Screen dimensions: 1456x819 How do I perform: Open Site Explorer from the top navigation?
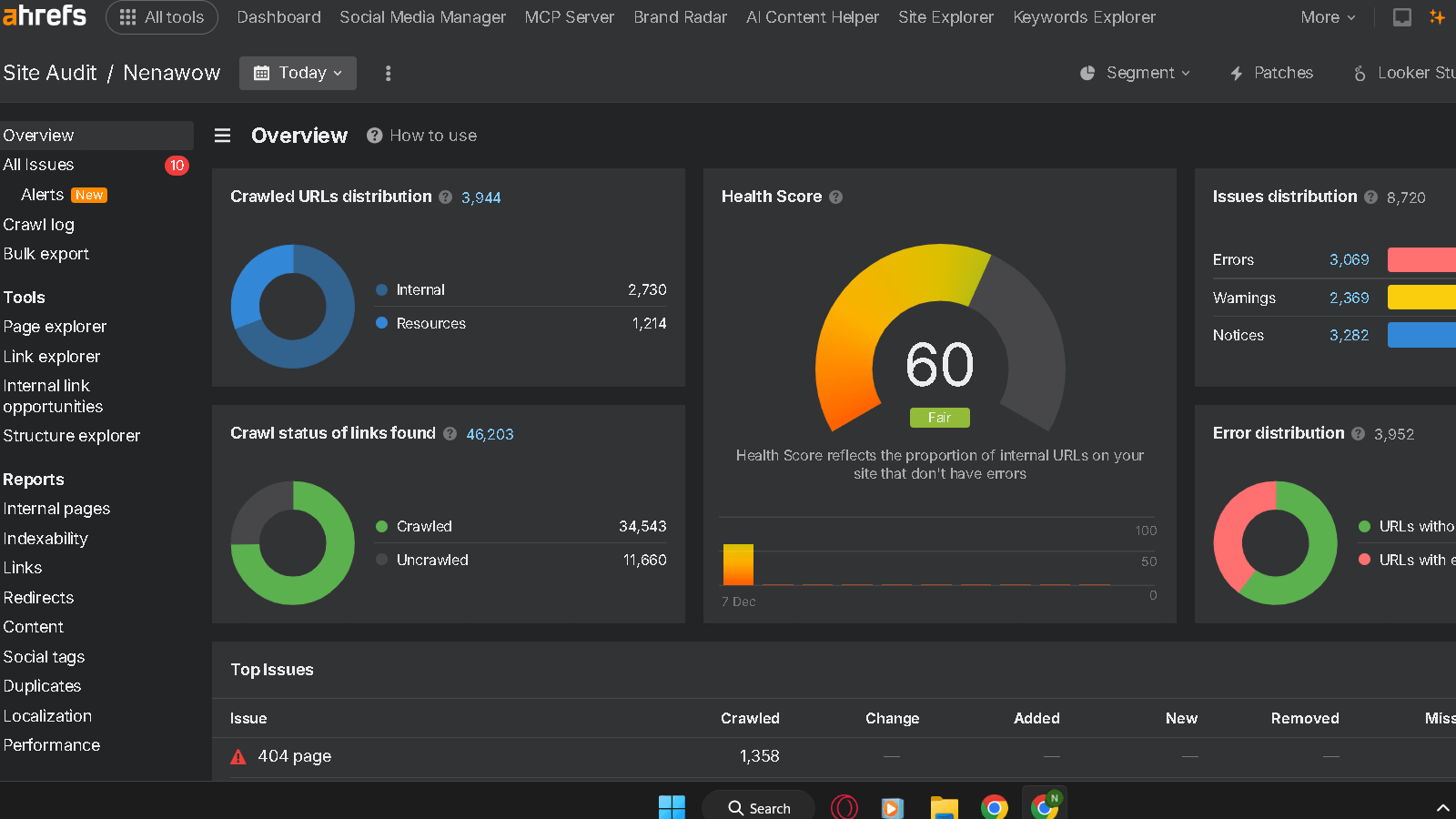(x=945, y=17)
